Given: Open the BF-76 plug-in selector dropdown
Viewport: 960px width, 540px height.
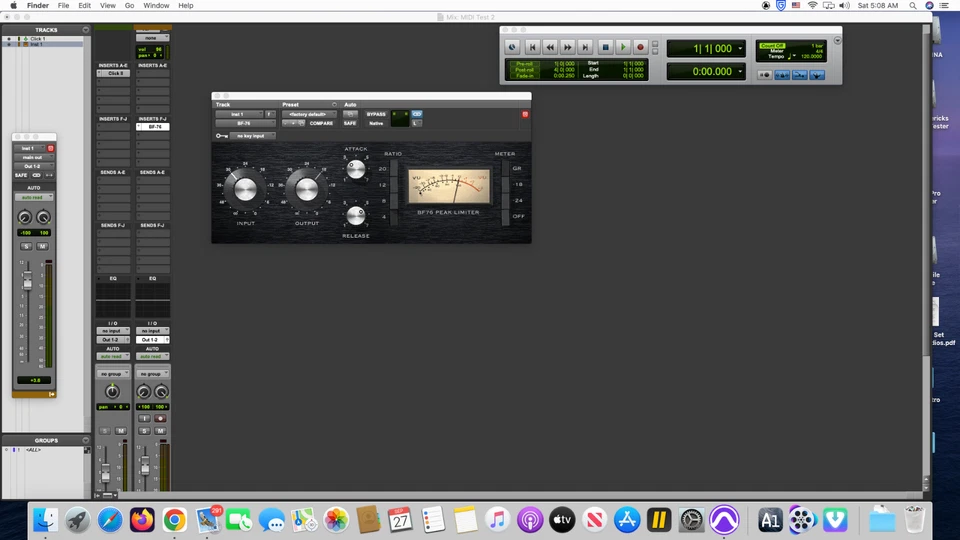Looking at the screenshot, I should click(246, 123).
